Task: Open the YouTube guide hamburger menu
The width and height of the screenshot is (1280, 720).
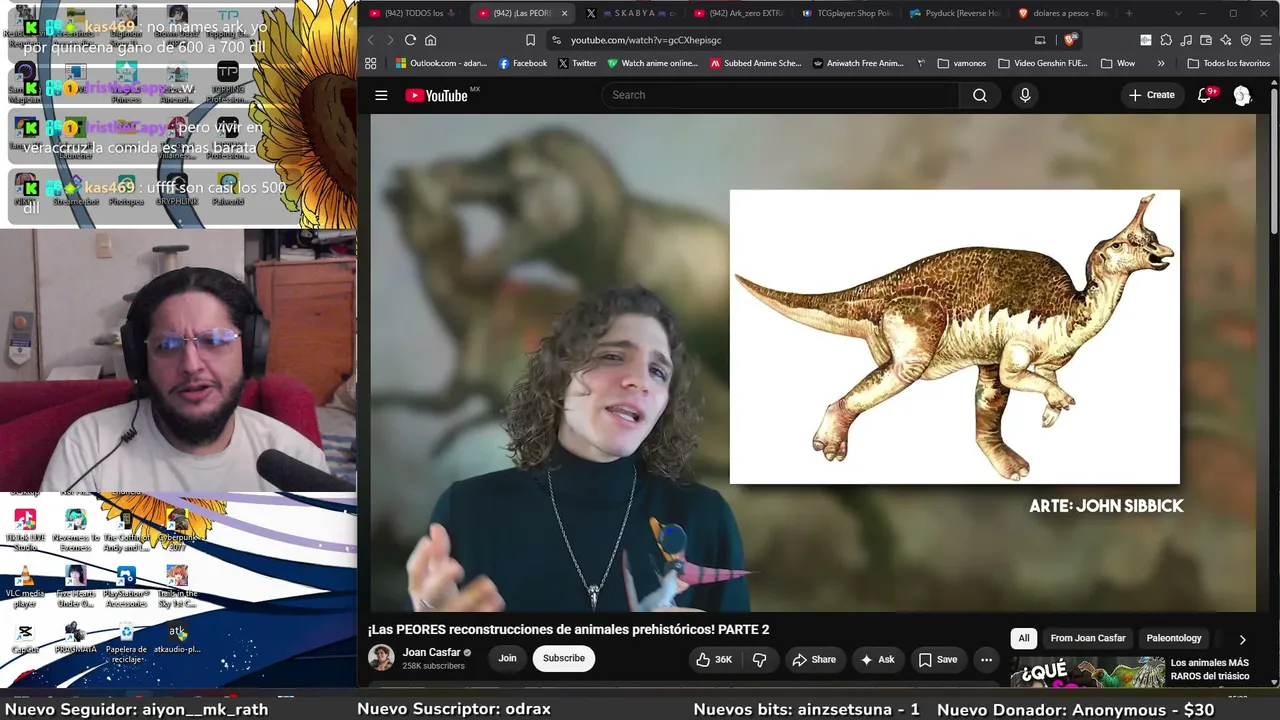Action: click(x=381, y=95)
